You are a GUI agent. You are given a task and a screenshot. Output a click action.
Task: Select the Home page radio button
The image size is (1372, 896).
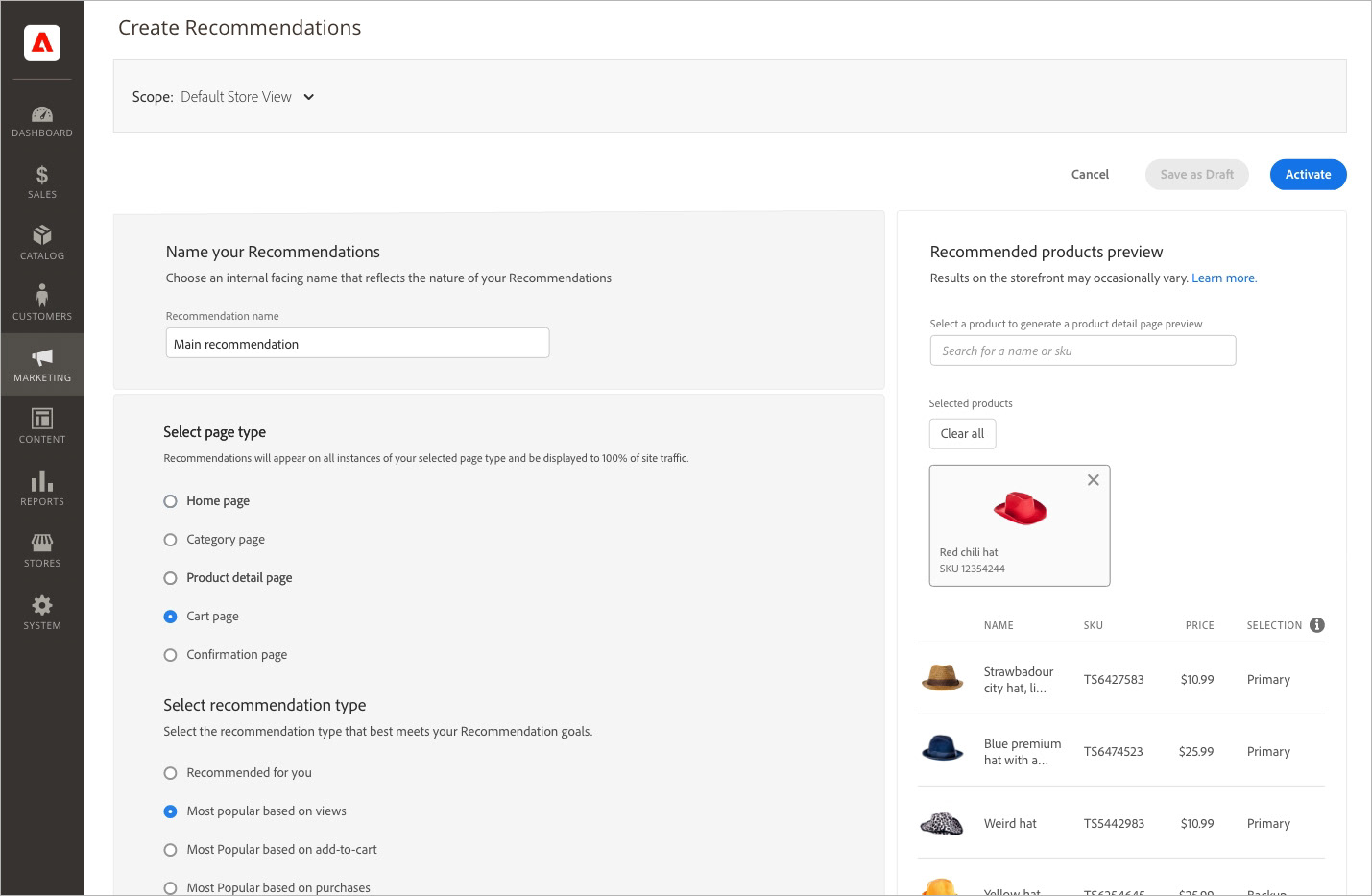click(171, 501)
